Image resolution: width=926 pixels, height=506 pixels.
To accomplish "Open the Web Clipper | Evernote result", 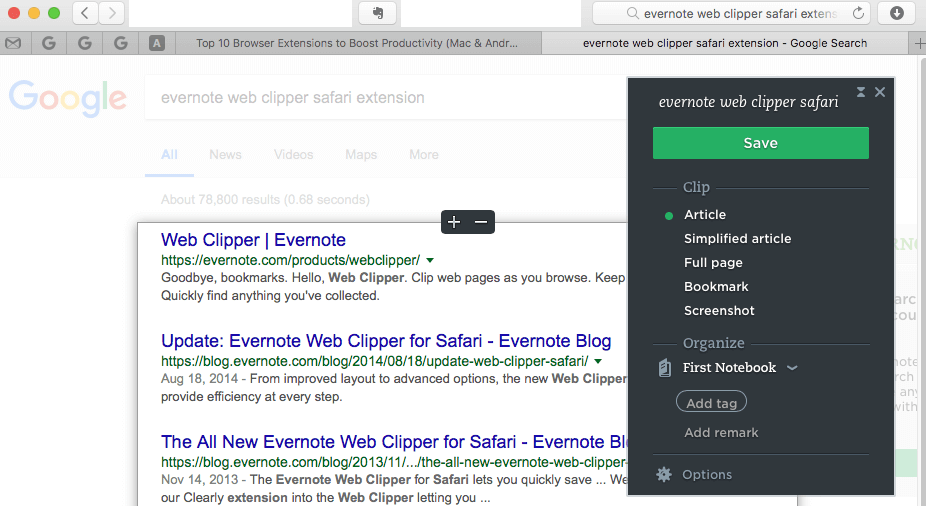I will [253, 240].
